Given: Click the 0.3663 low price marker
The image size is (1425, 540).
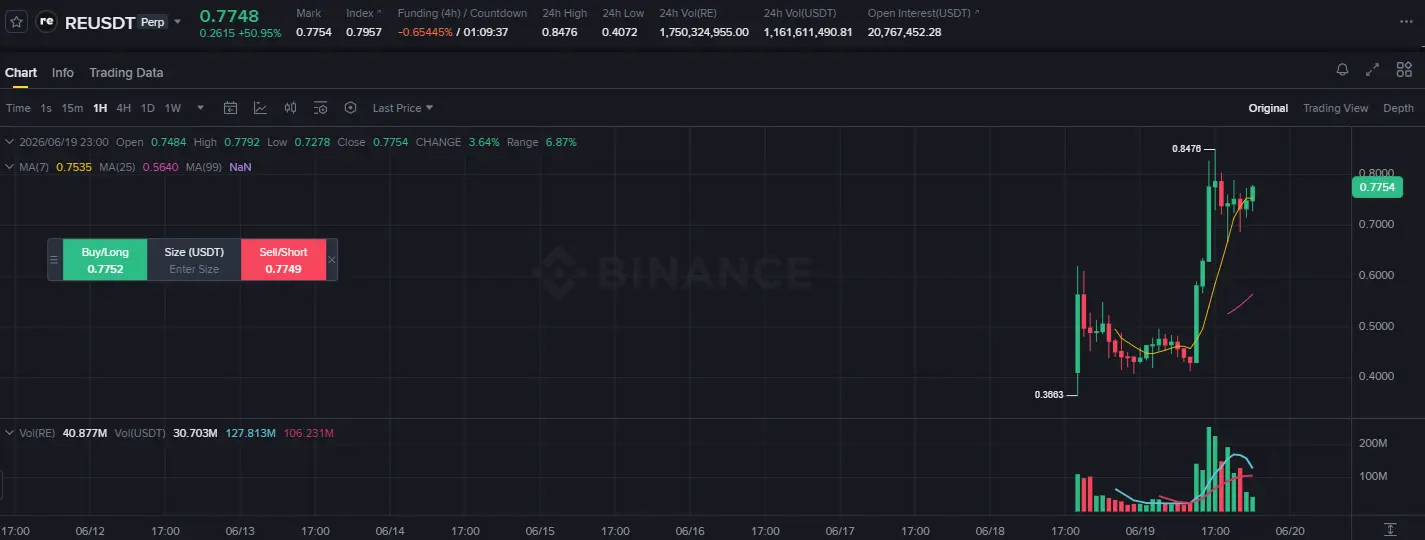Looking at the screenshot, I should point(1048,395).
